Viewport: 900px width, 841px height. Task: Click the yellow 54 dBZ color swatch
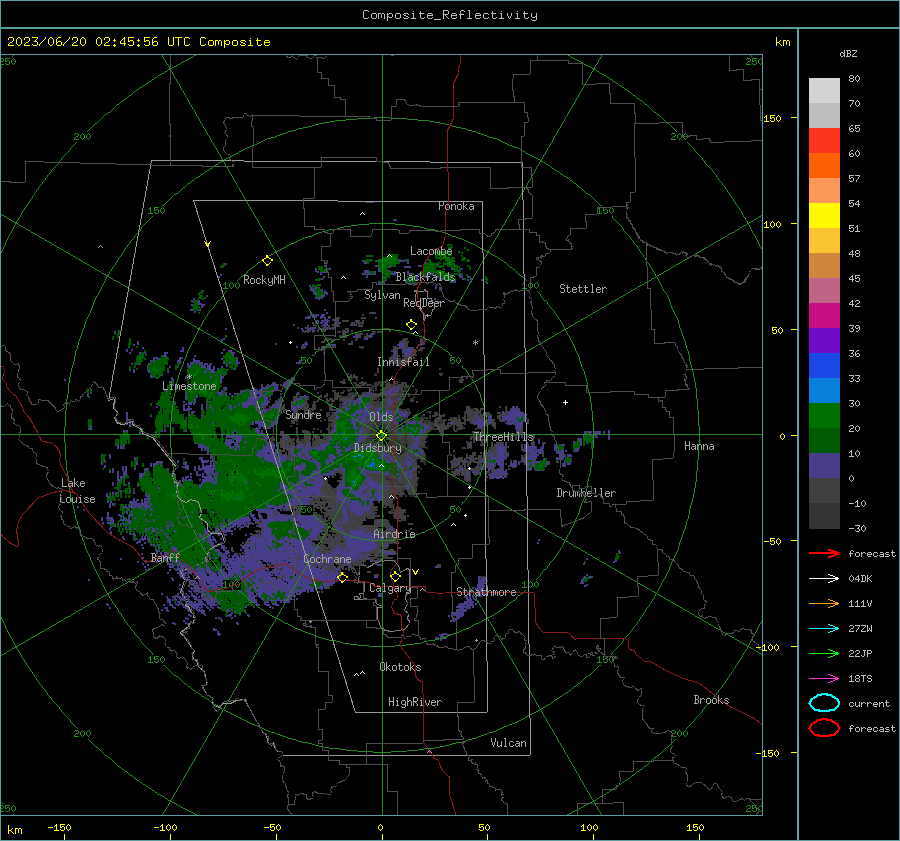(x=824, y=216)
